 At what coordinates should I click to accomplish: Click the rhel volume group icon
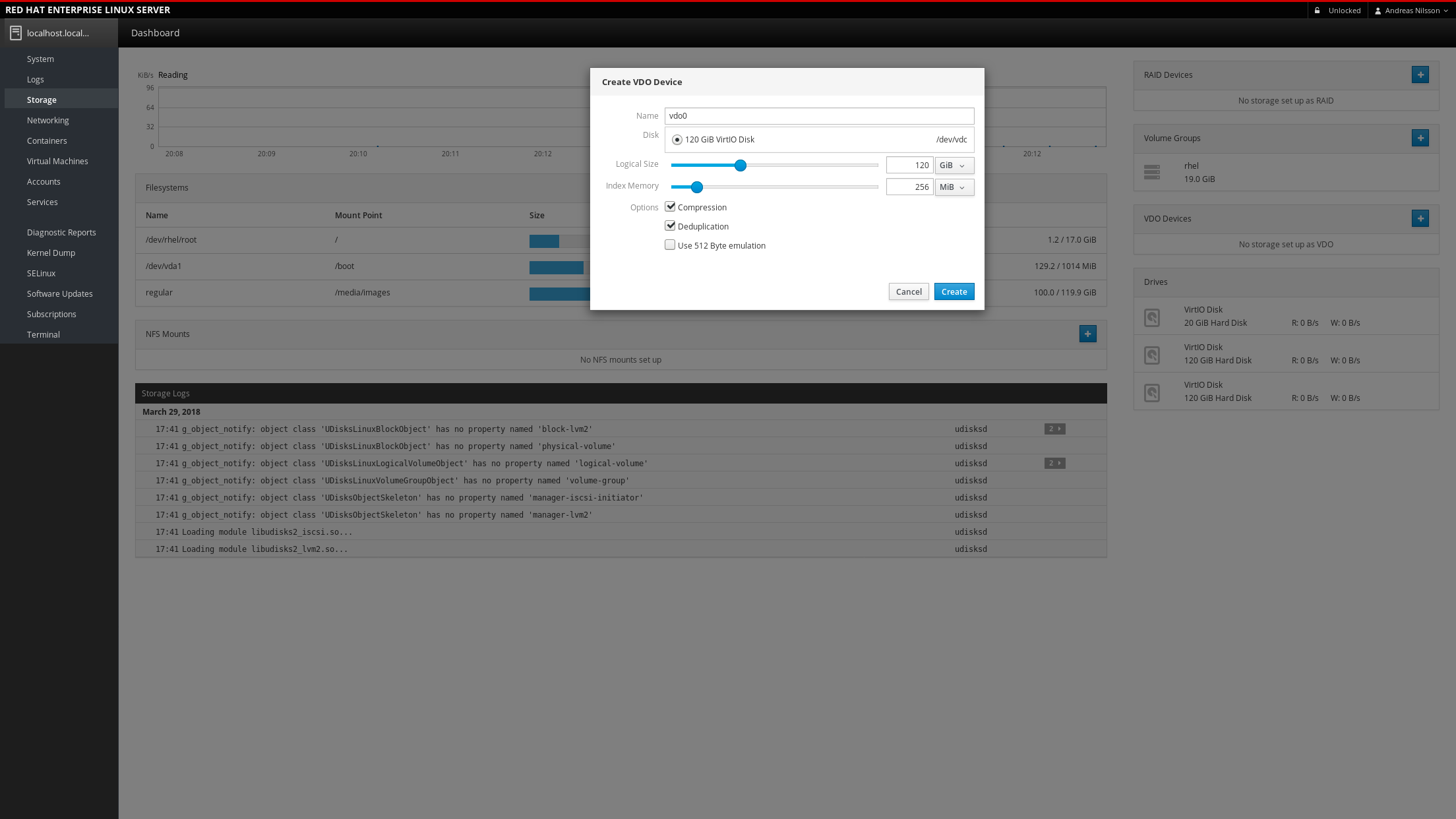tap(1151, 172)
